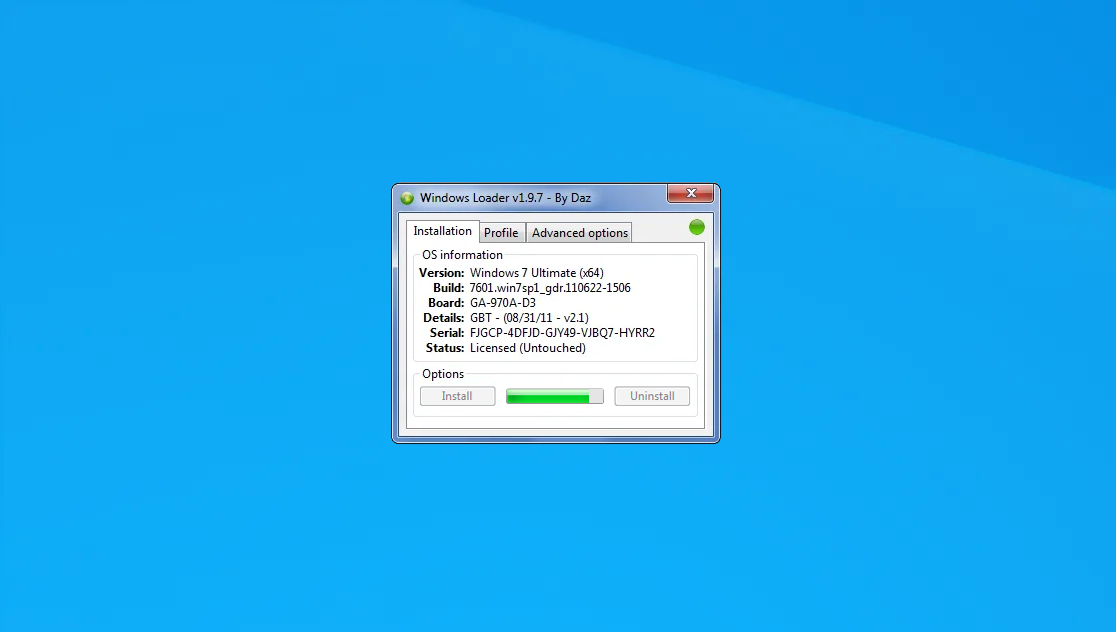Click the Serial: label
Viewport: 1116px width, 632px height.
pyautogui.click(x=447, y=332)
